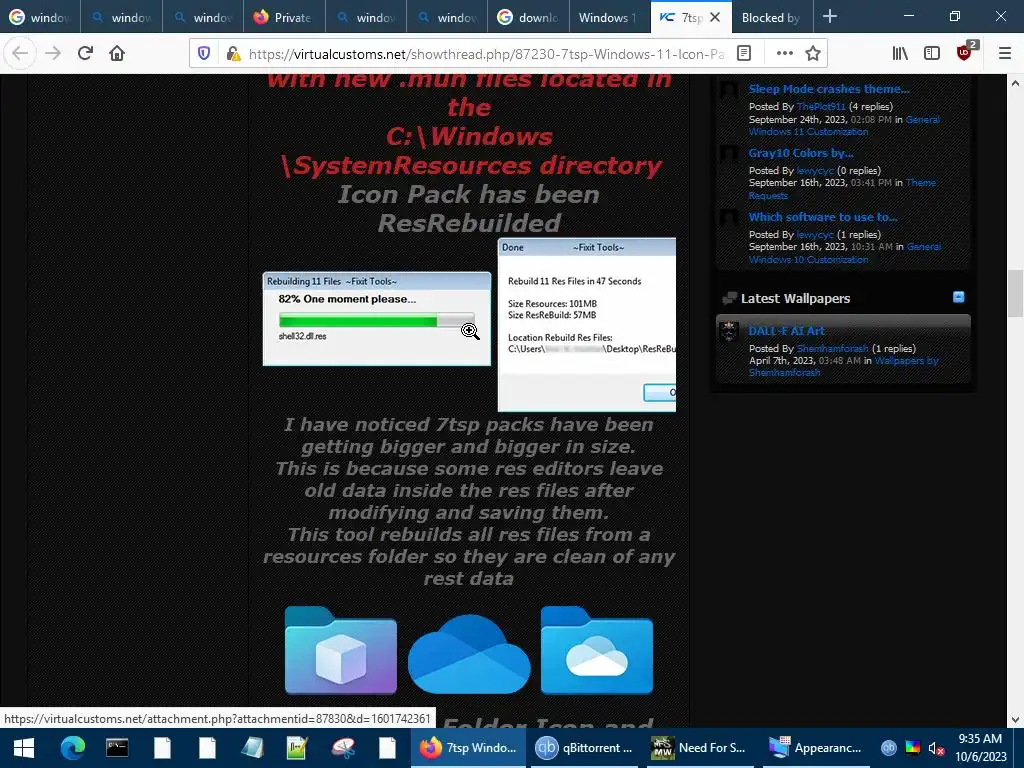
Task: Click the page scrollbar down arrow
Action: pos(1015,720)
